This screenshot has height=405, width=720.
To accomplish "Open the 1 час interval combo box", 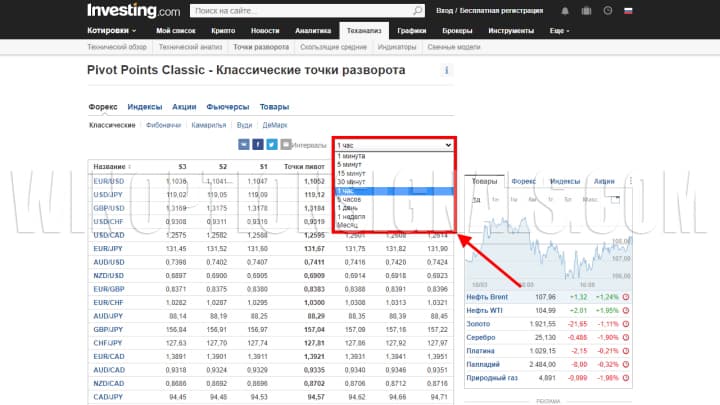I will 394,145.
